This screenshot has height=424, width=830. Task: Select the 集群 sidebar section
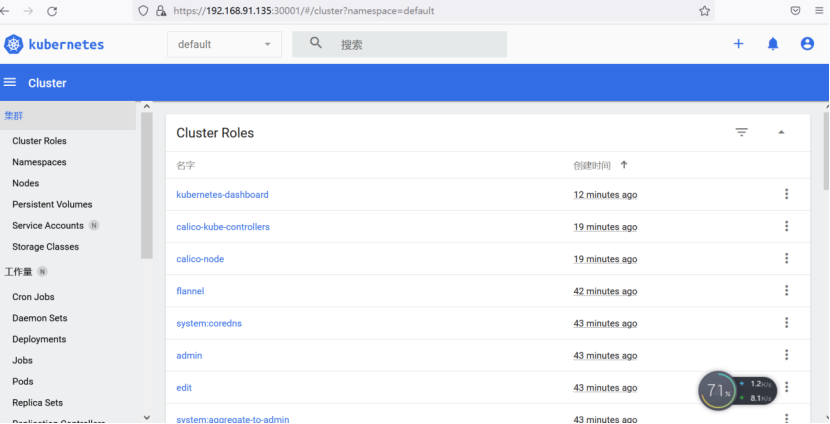pyautogui.click(x=68, y=116)
